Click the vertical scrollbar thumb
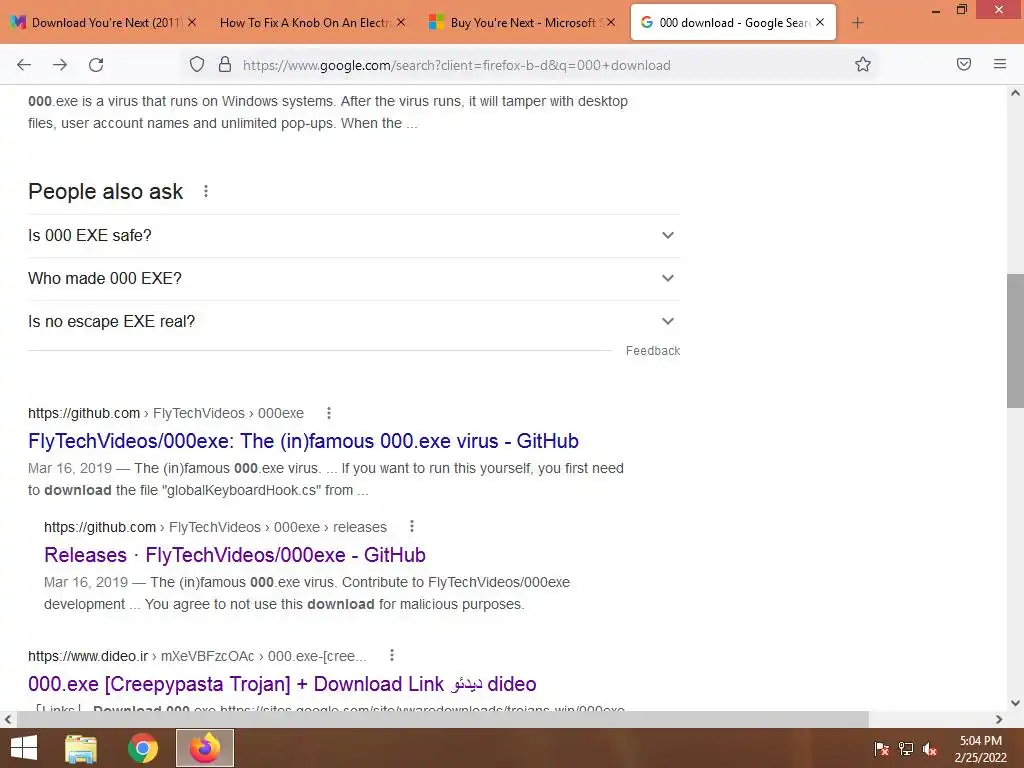 coord(1015,340)
